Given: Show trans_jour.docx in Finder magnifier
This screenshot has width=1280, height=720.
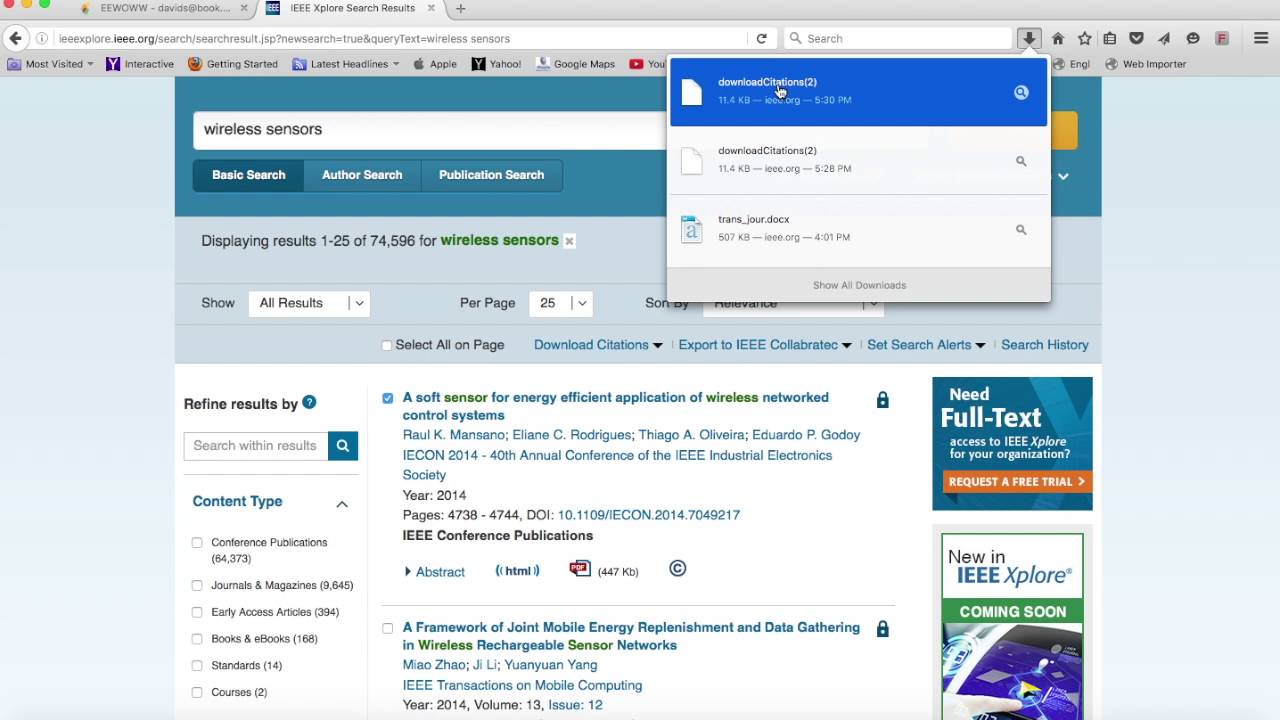Looking at the screenshot, I should pos(1021,229).
